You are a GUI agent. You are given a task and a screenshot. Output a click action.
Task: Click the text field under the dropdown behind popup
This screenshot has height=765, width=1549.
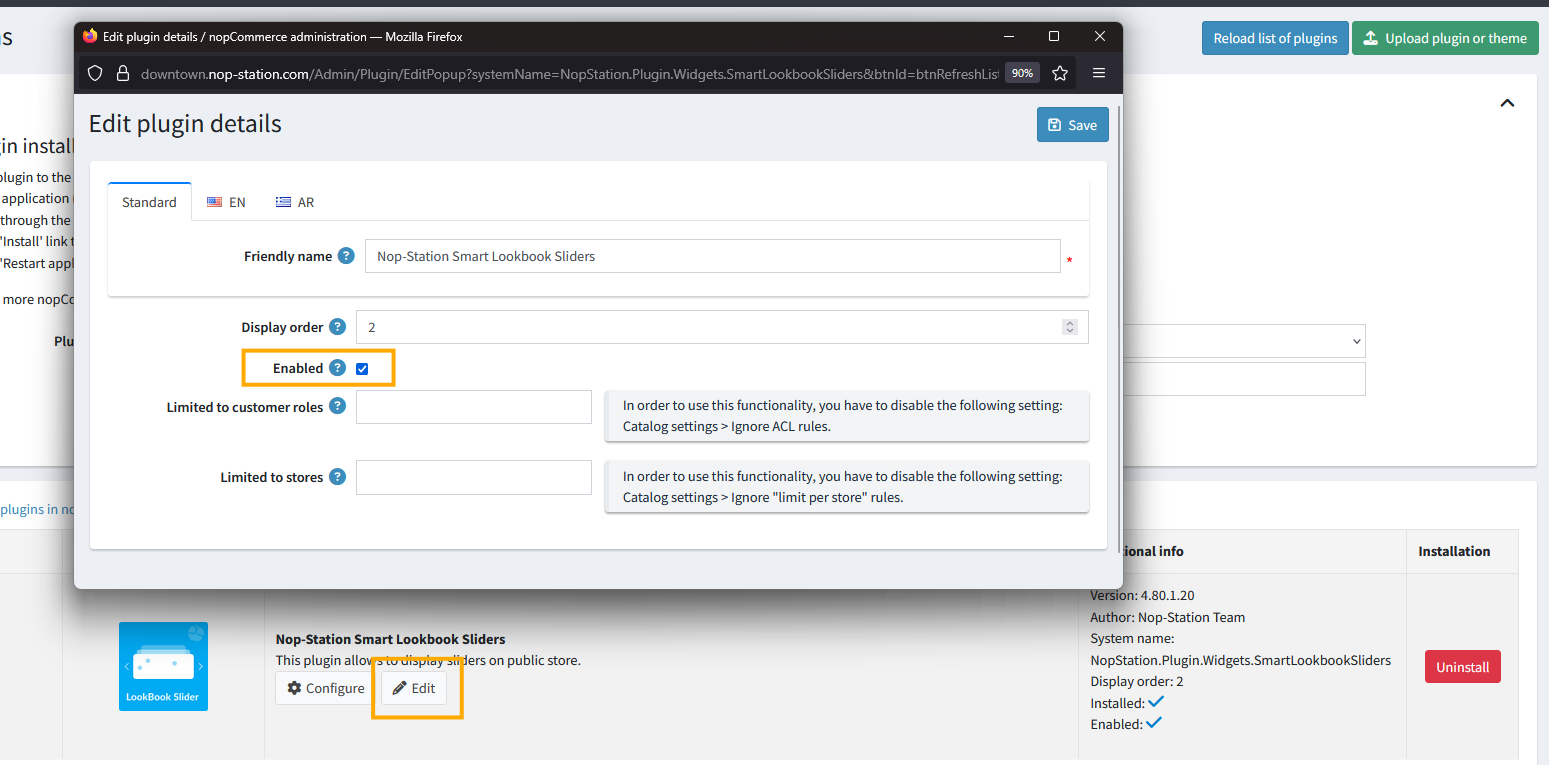[x=1245, y=379]
